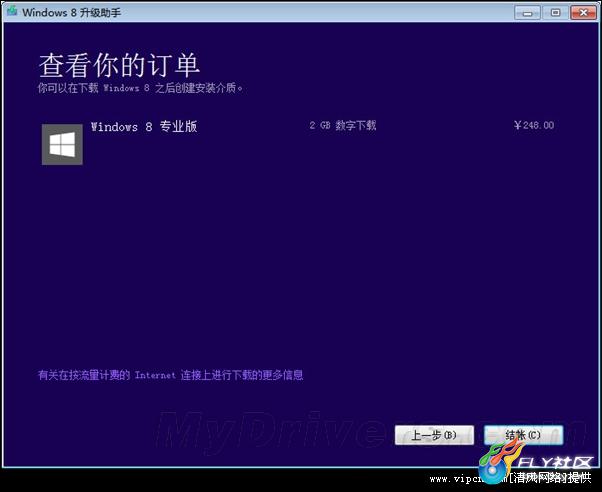Open the metered Internet connection info link

pos(170,375)
